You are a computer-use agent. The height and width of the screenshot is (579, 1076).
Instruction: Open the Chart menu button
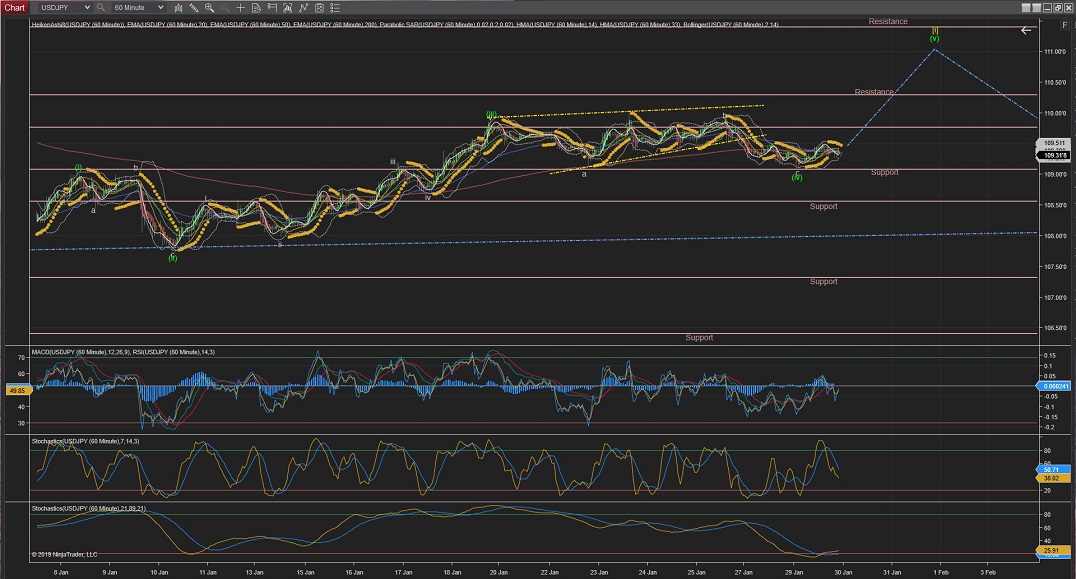pyautogui.click(x=15, y=7)
